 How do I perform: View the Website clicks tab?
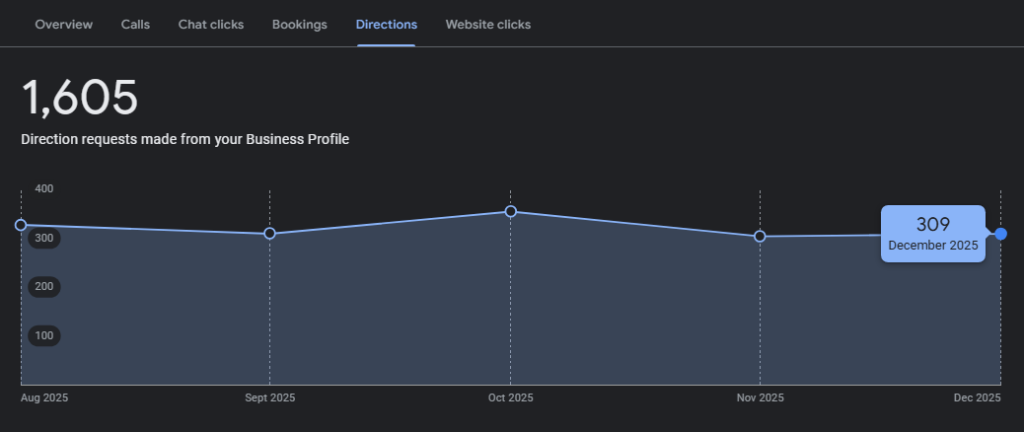coord(488,24)
